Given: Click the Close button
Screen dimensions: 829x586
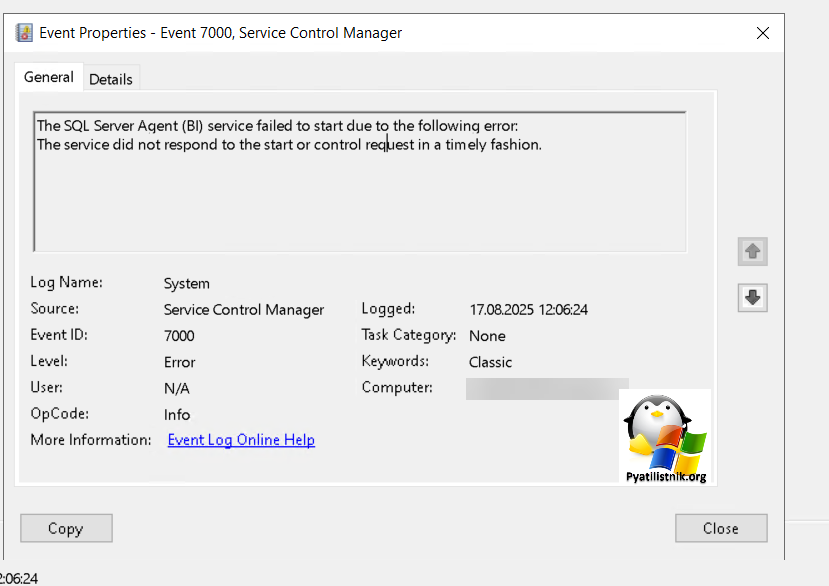Looking at the screenshot, I should click(721, 528).
